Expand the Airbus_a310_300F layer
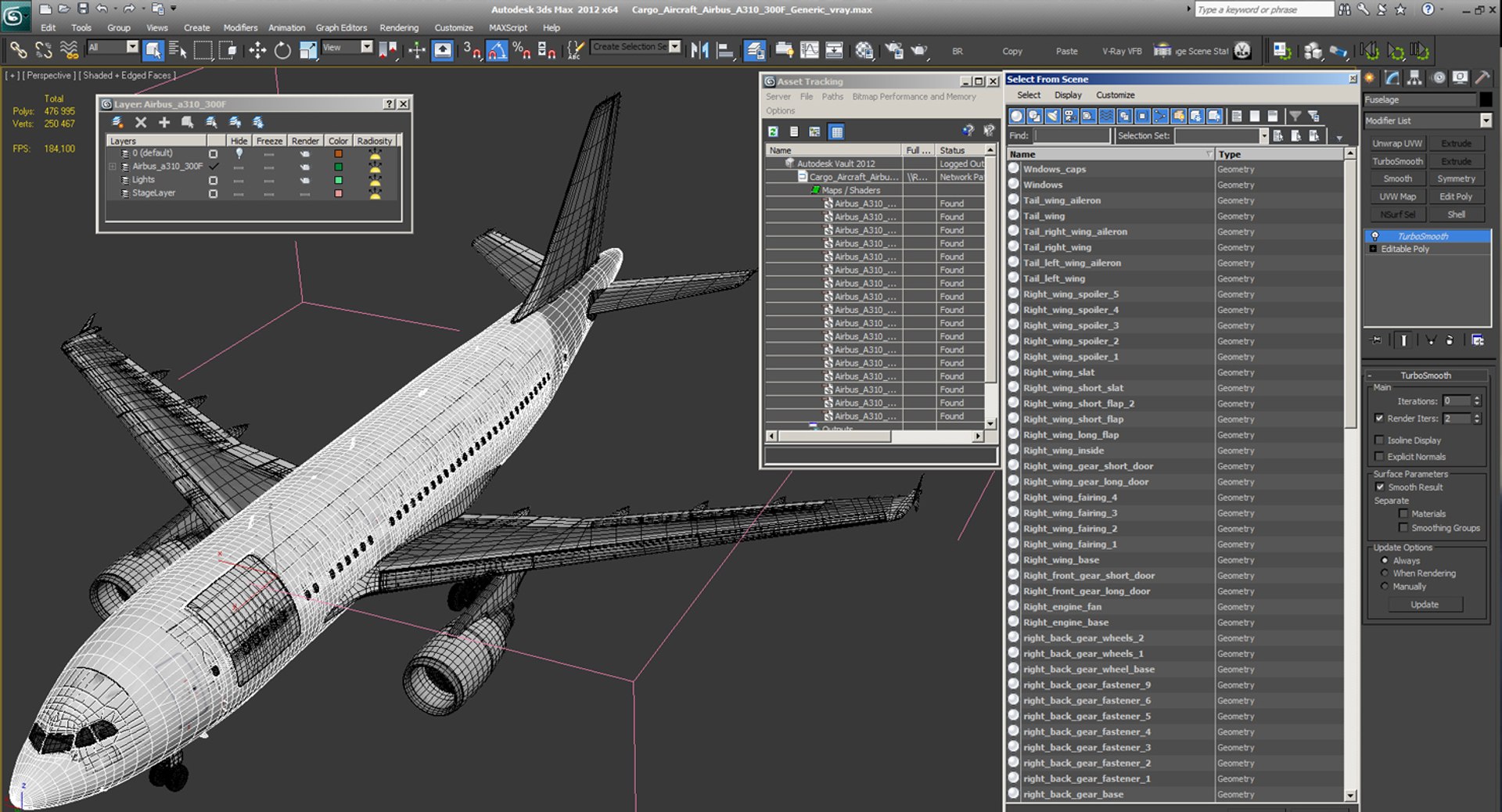The width and height of the screenshot is (1502, 812). click(113, 167)
